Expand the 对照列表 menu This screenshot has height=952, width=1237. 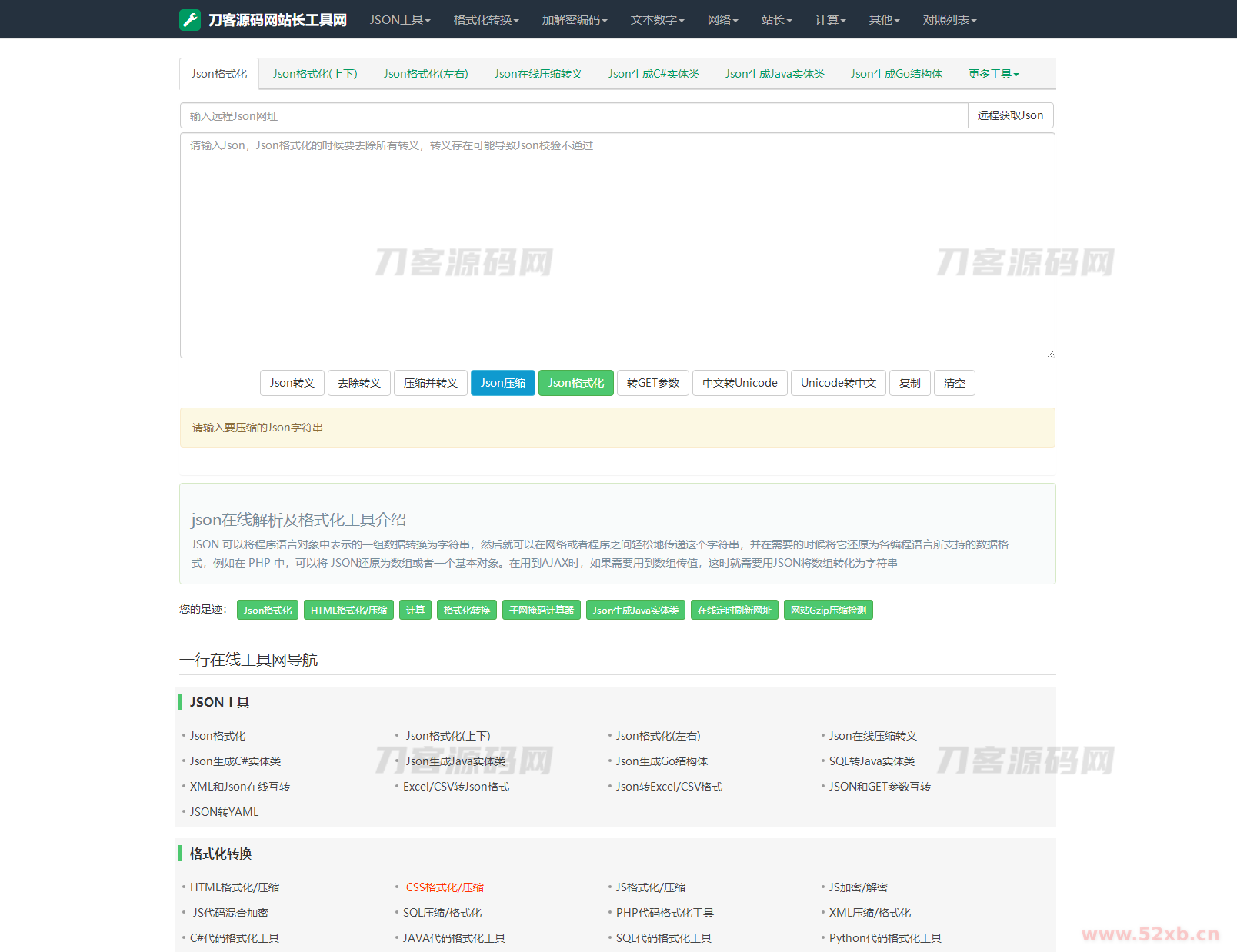pos(949,20)
